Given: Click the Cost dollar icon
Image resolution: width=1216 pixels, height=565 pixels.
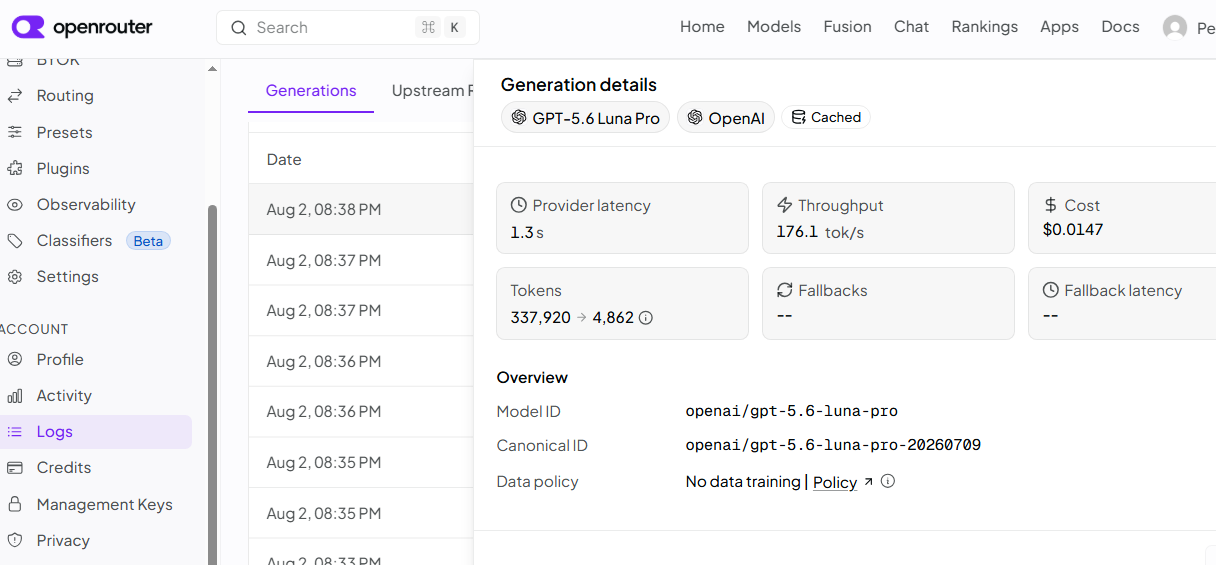Looking at the screenshot, I should click(1050, 205).
